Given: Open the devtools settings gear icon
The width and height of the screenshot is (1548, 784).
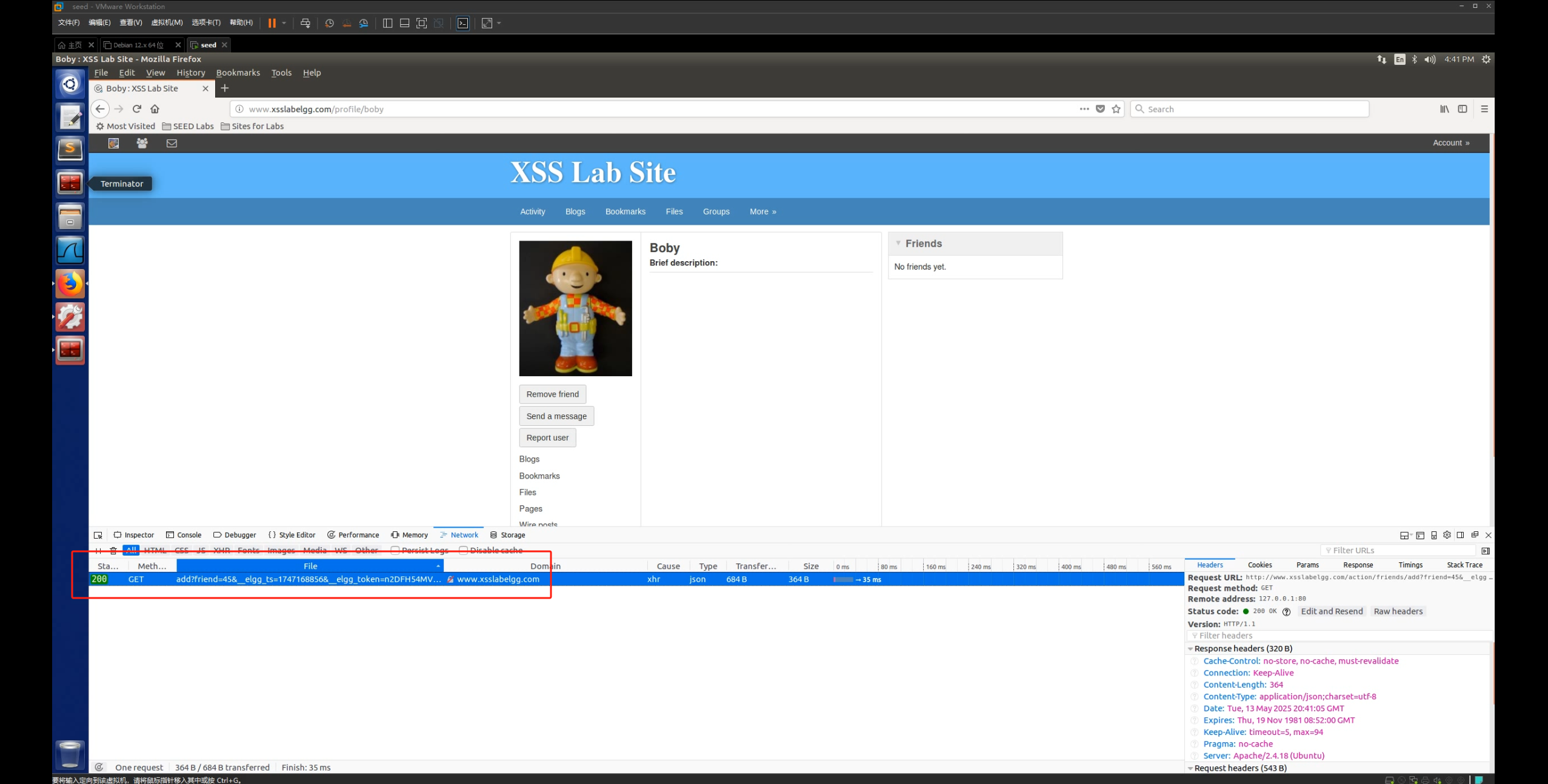Looking at the screenshot, I should pos(1447,535).
